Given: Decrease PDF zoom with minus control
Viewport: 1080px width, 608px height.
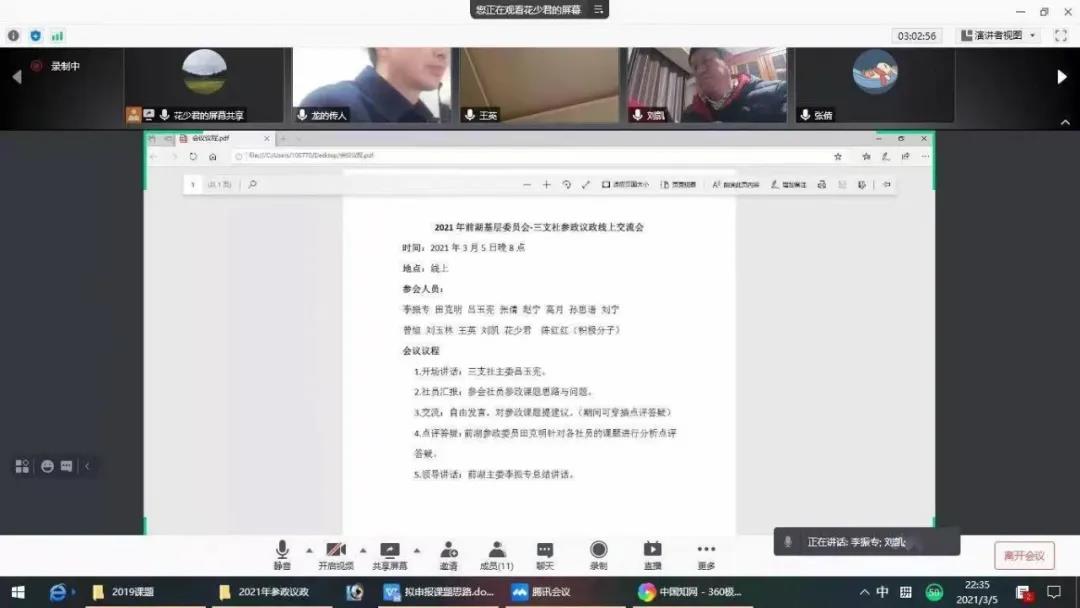Looking at the screenshot, I should 527,184.
